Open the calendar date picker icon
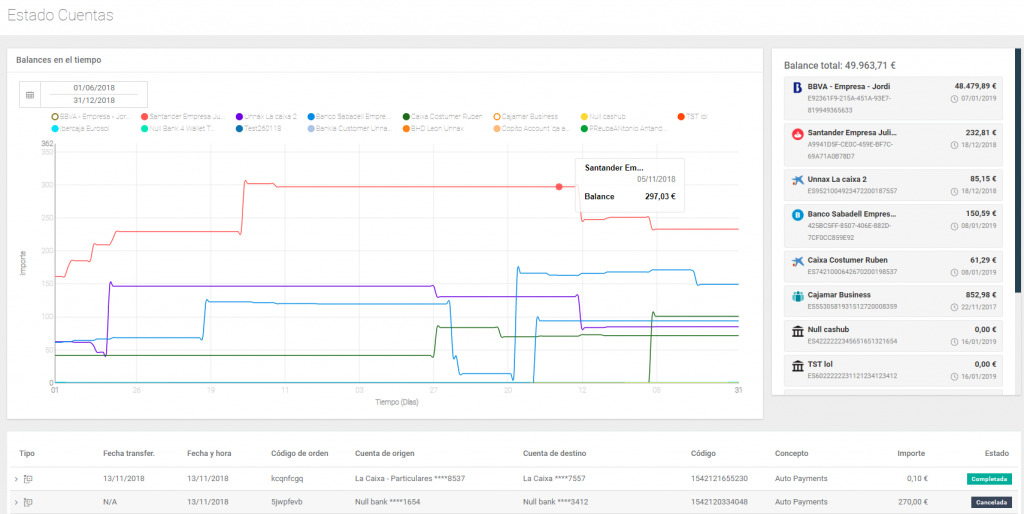This screenshot has height=514, width=1024. pos(30,94)
